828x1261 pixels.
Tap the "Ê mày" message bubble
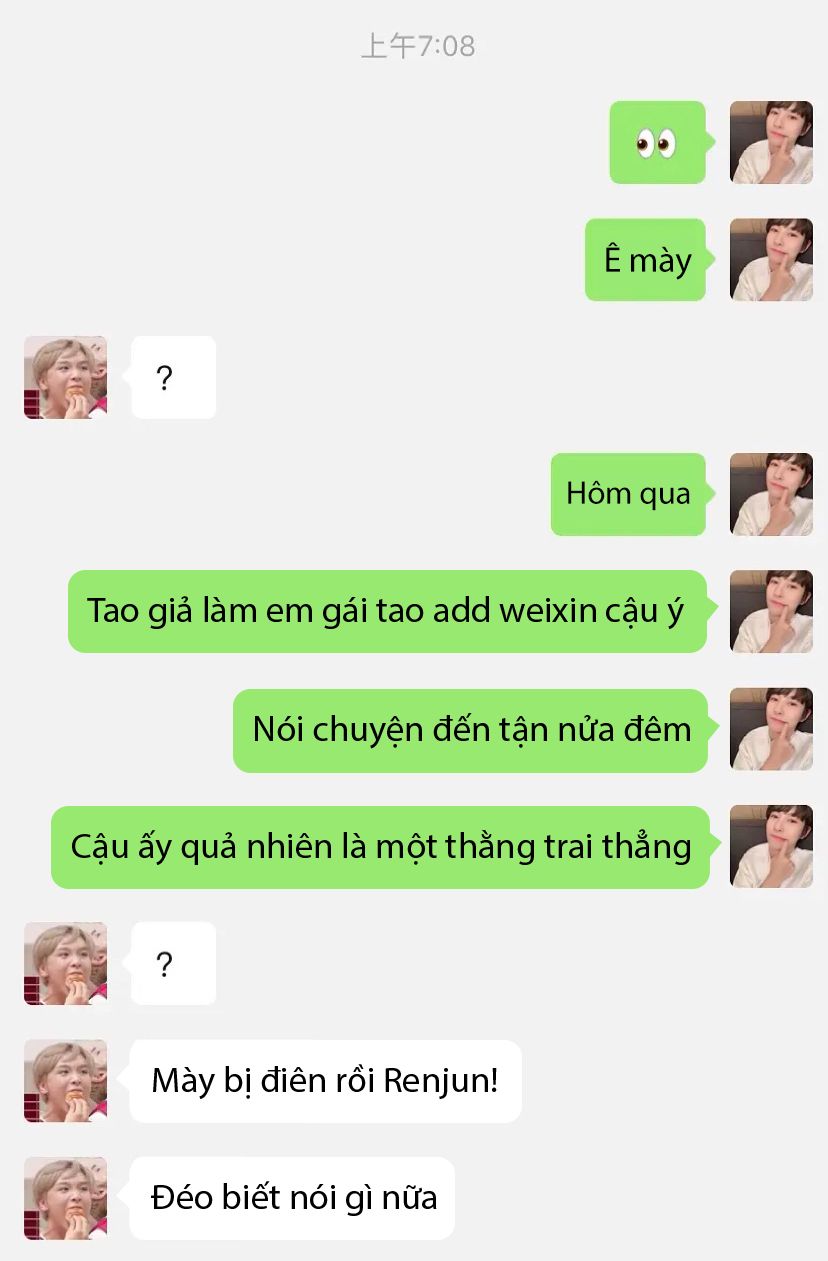pos(646,260)
